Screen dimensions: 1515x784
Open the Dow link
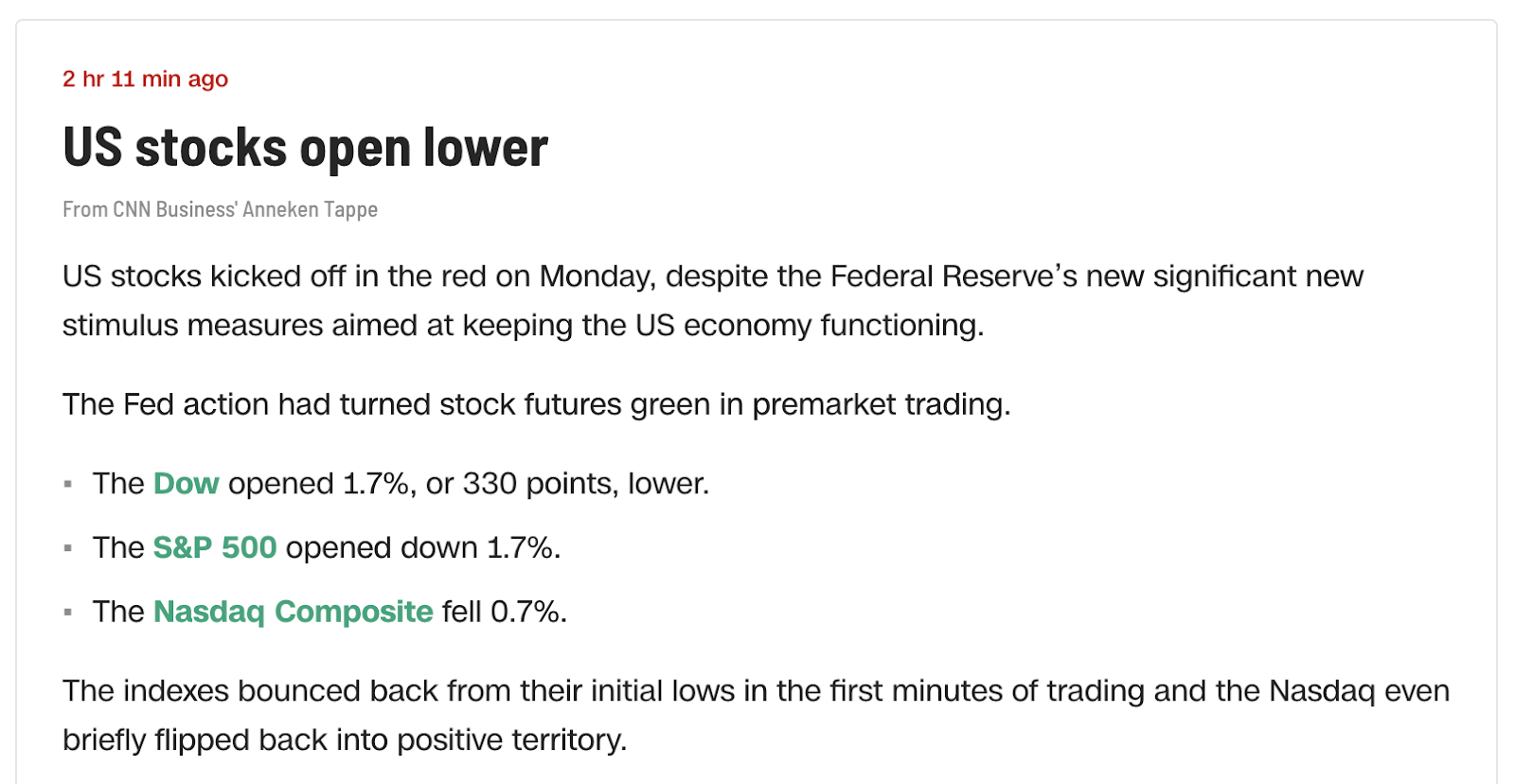tap(186, 484)
